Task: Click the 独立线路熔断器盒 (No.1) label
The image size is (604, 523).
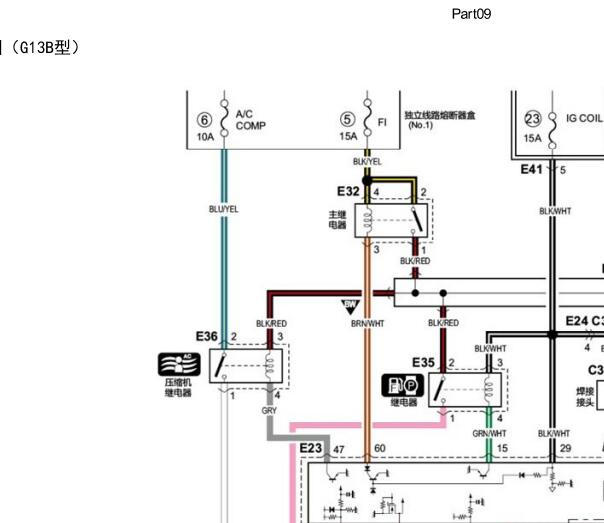Action: pos(440,120)
